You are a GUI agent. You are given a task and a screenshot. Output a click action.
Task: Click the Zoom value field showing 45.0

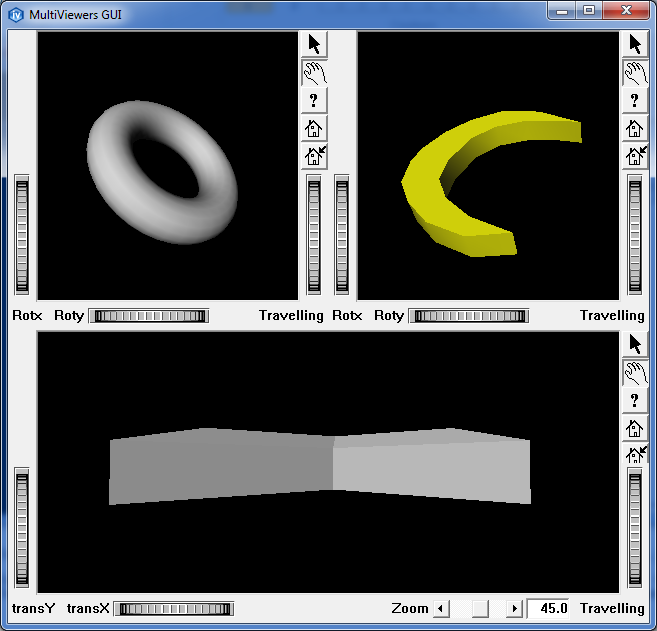click(x=551, y=609)
